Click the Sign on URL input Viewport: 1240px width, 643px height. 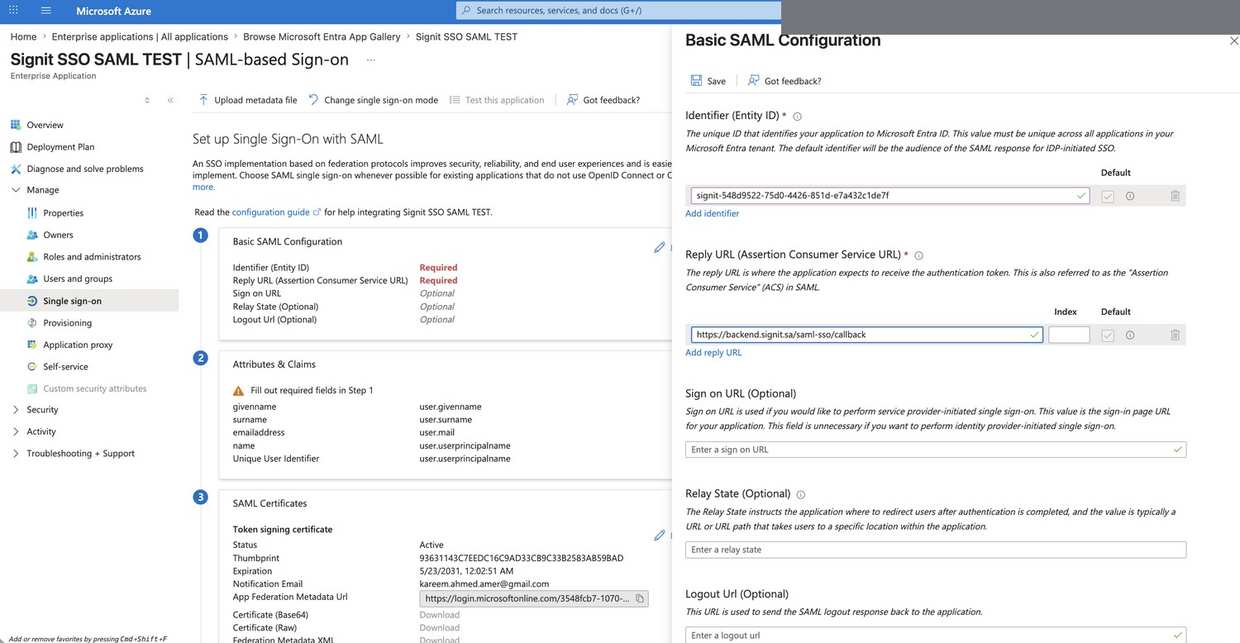coord(936,450)
